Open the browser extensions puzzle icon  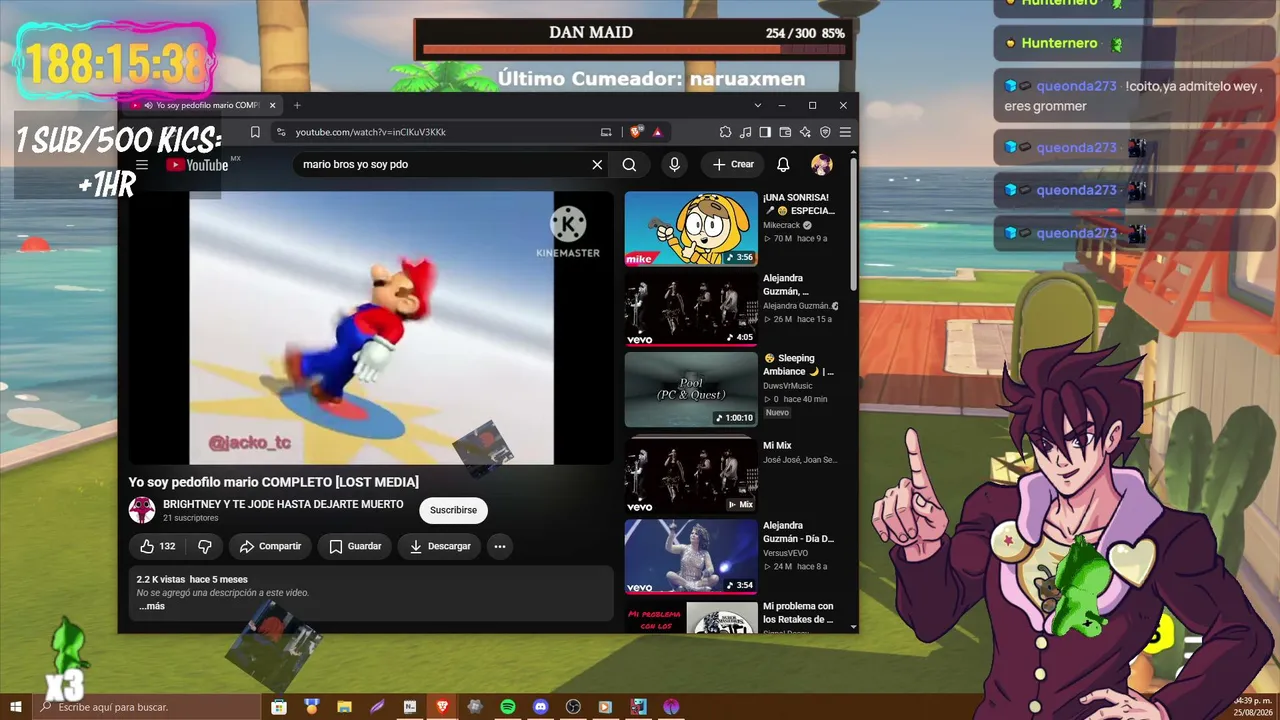pos(726,132)
